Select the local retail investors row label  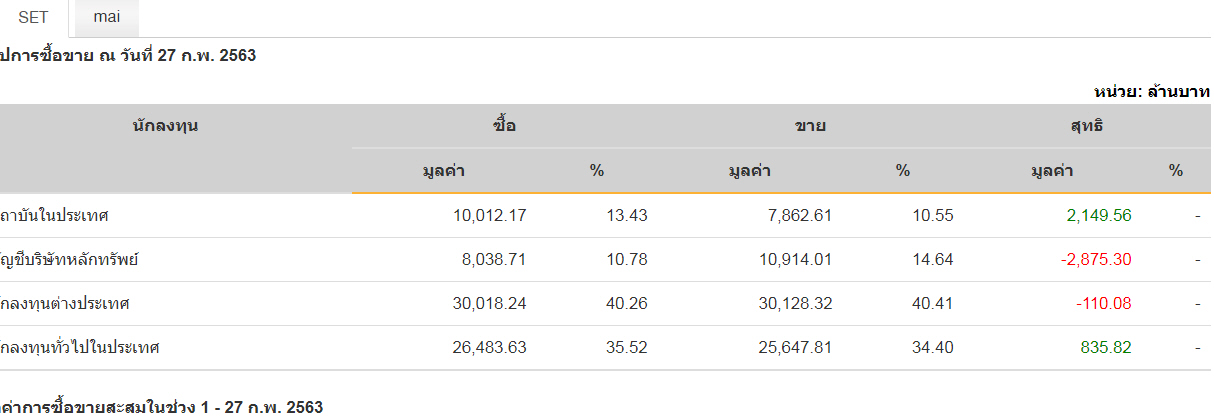pyautogui.click(x=81, y=347)
